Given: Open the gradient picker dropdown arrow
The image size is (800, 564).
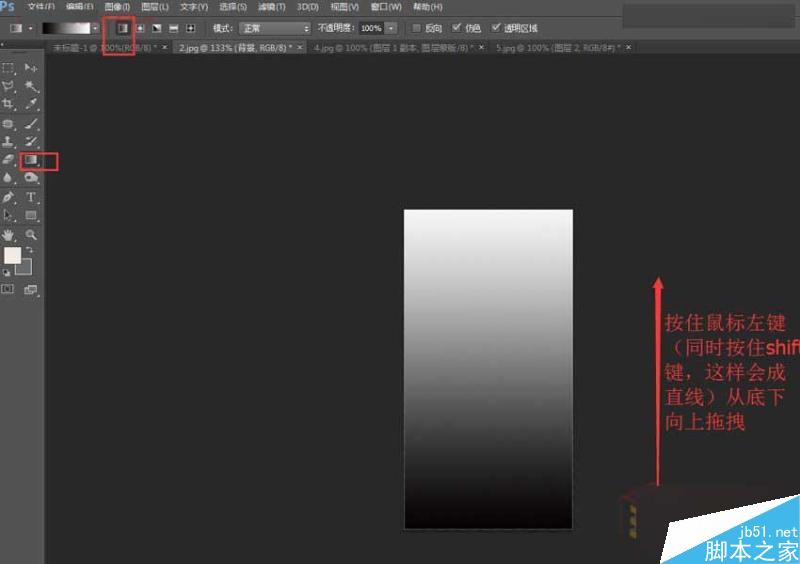Looking at the screenshot, I should point(95,28).
